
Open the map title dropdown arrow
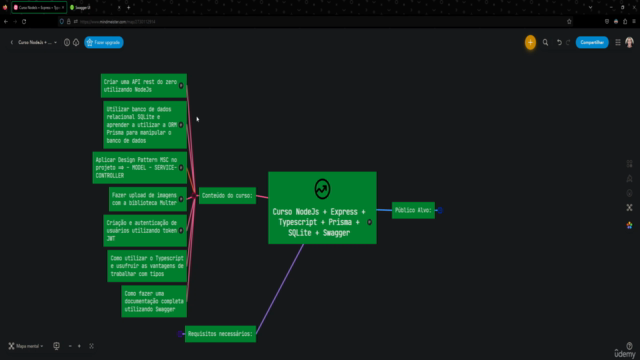click(x=56, y=42)
